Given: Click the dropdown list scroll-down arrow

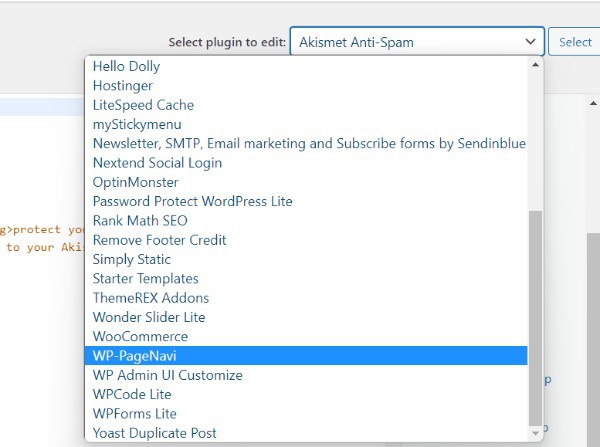Looking at the screenshot, I should 535,433.
